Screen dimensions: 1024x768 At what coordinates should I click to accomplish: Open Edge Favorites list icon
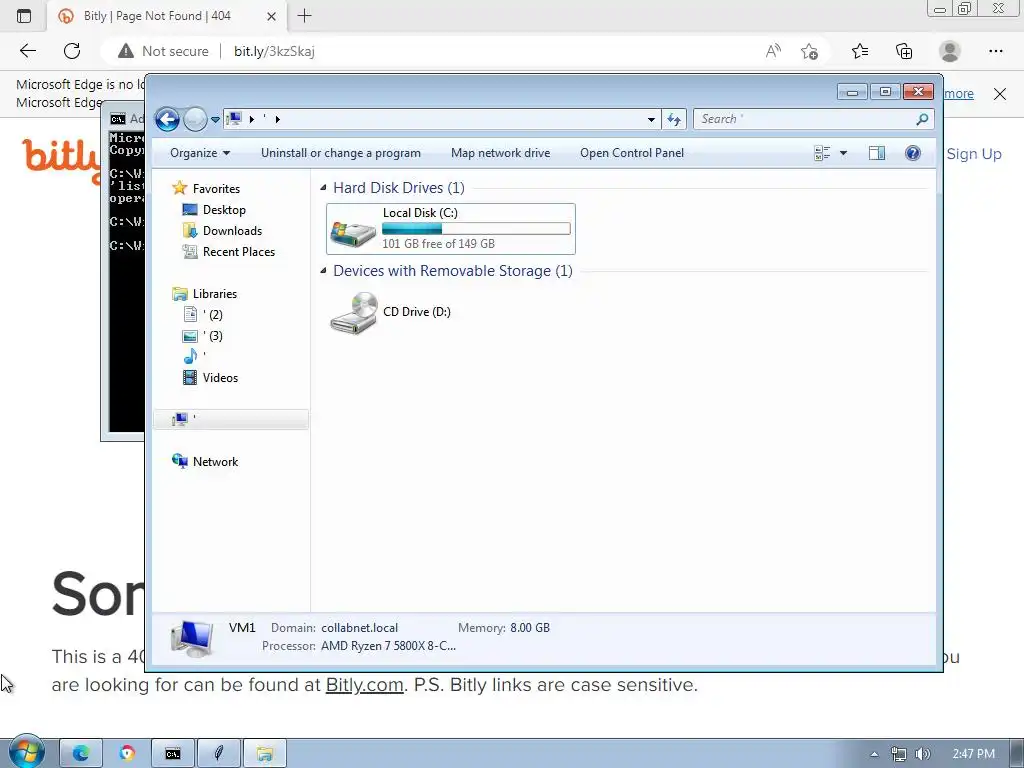(860, 51)
